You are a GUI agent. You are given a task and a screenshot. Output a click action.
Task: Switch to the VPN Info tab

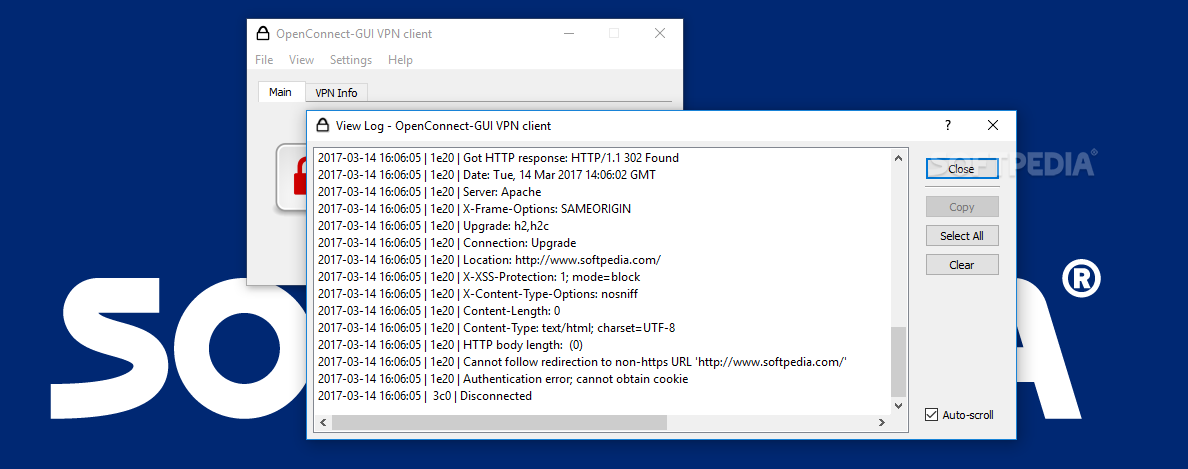coord(336,93)
